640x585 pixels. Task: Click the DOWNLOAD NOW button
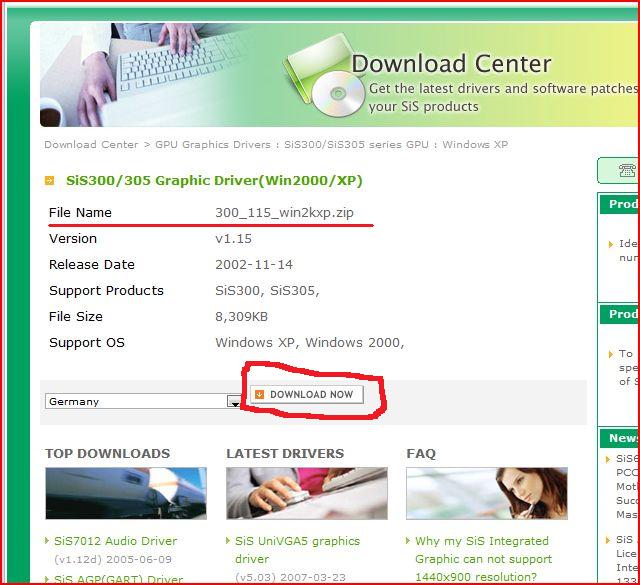pyautogui.click(x=307, y=394)
